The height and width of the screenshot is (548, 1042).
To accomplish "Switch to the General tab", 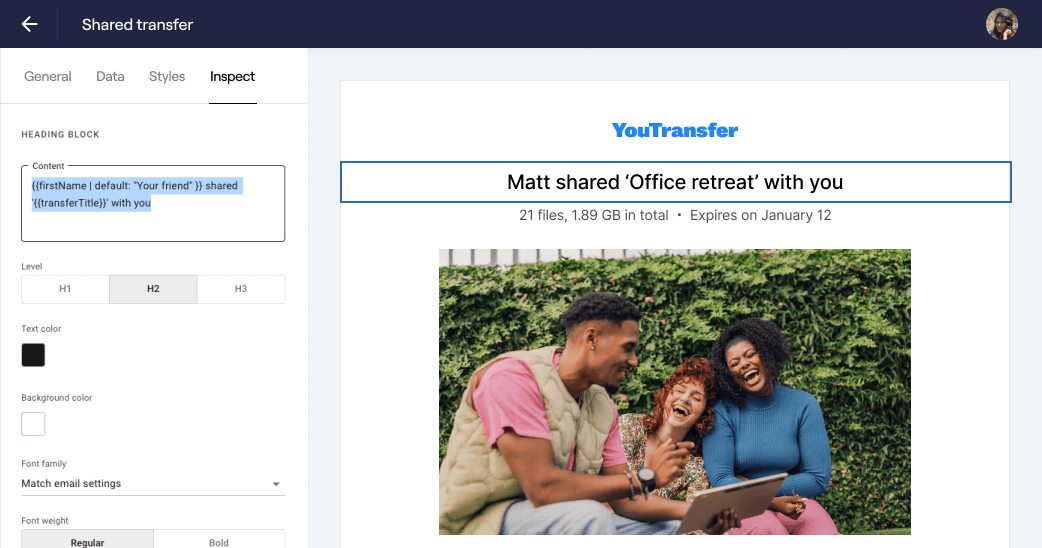I will tap(48, 76).
